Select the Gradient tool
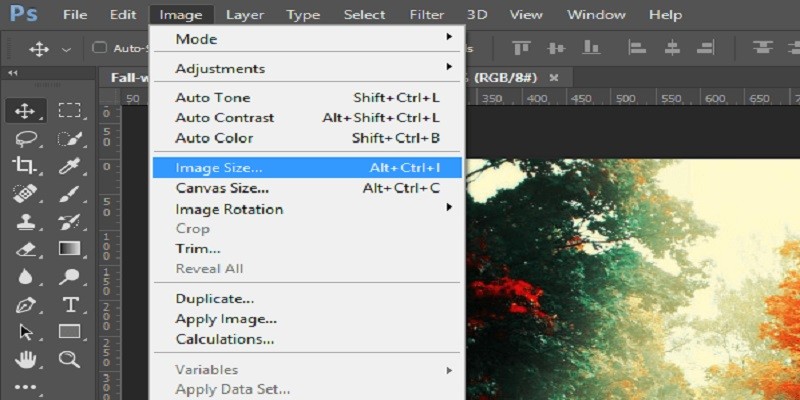 (x=69, y=249)
